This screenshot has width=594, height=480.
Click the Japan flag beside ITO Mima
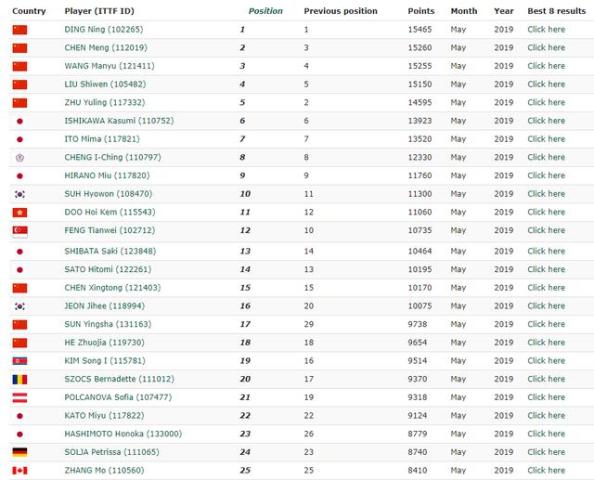tap(20, 139)
